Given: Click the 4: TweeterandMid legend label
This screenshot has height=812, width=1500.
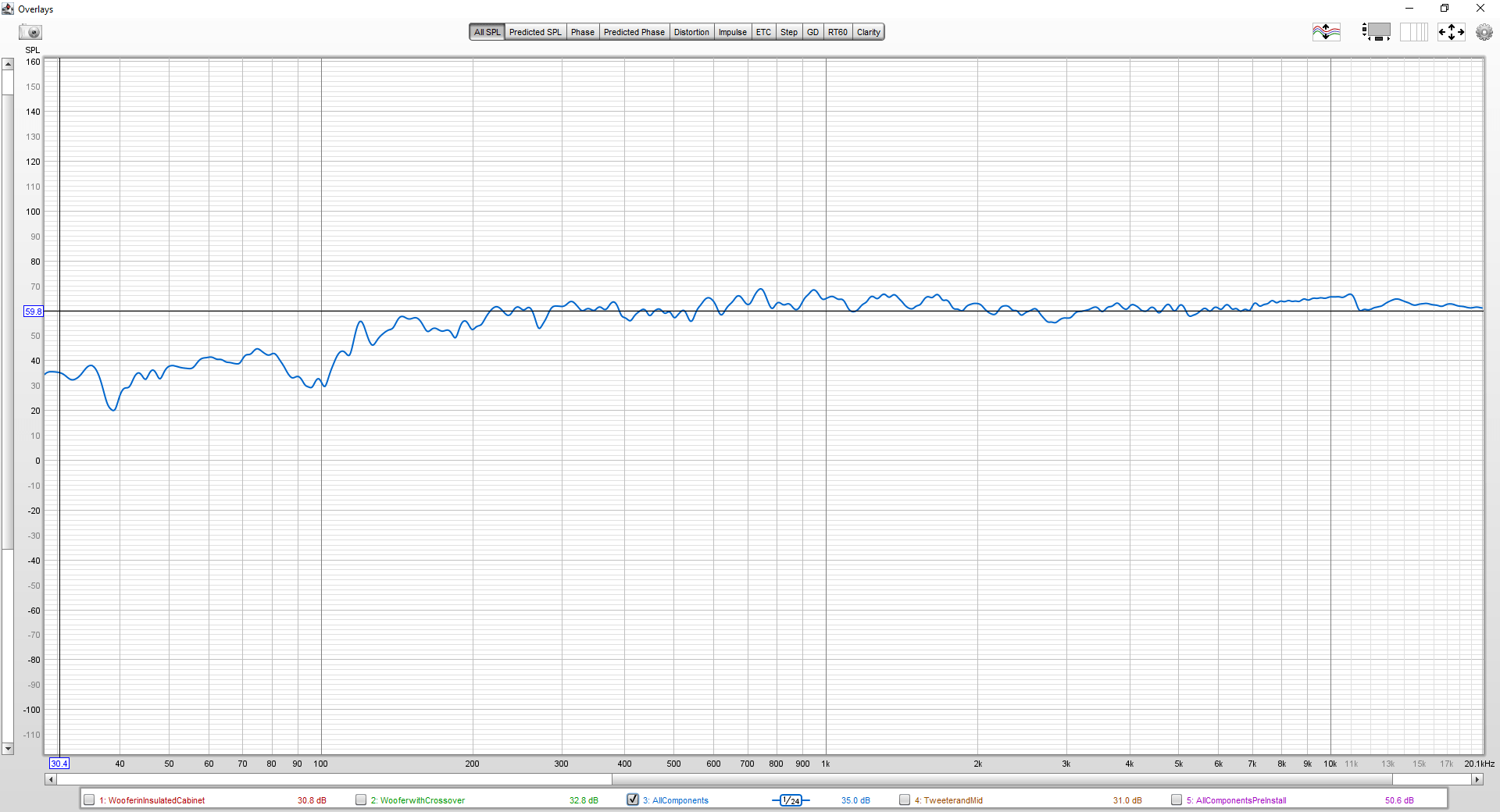Looking at the screenshot, I should pyautogui.click(x=949, y=800).
